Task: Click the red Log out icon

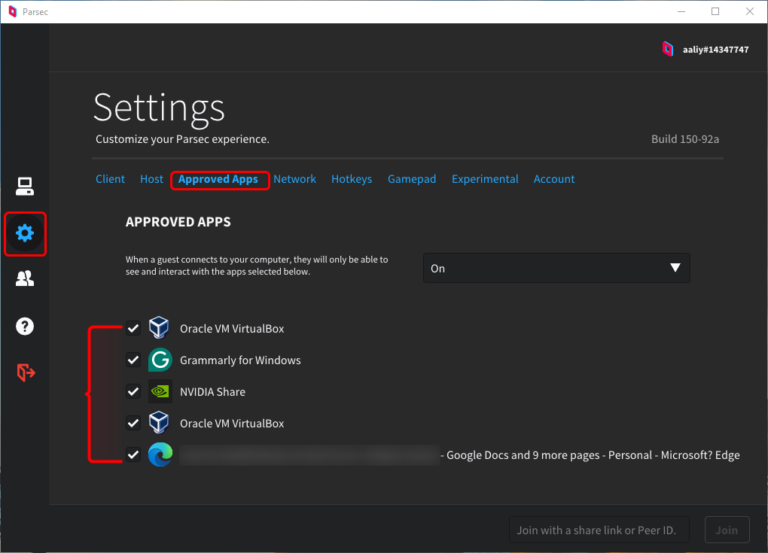Action: pos(25,372)
